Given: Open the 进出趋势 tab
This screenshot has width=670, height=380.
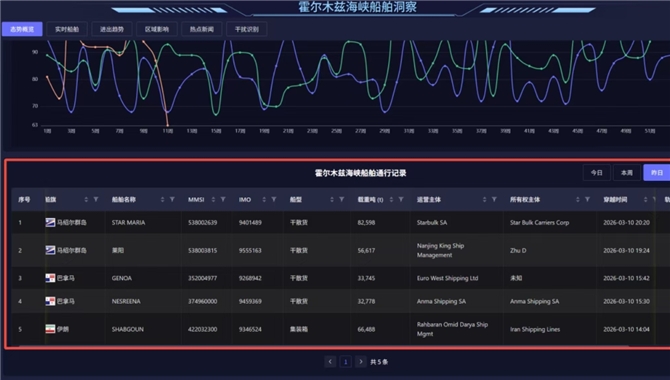Looking at the screenshot, I should click(112, 29).
